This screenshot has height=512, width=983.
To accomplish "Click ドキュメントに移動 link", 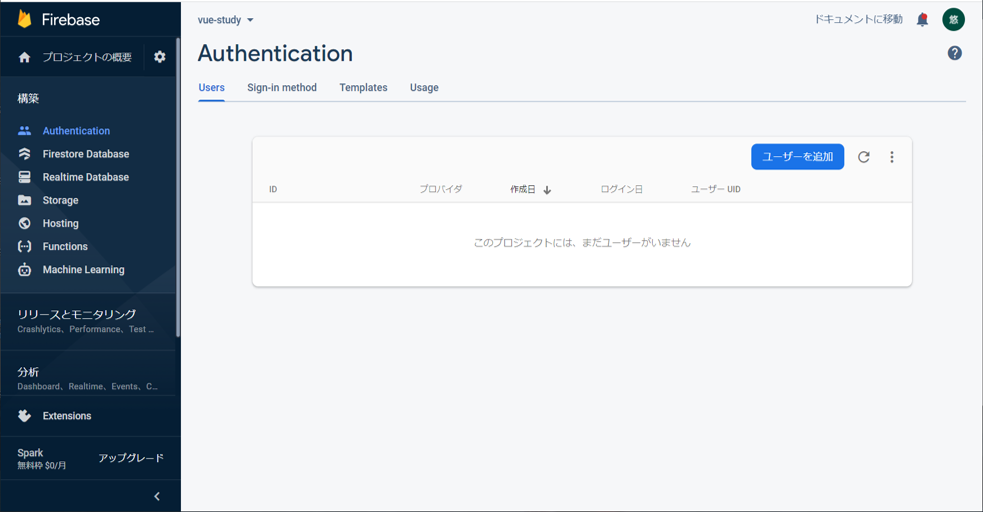I will 859,19.
